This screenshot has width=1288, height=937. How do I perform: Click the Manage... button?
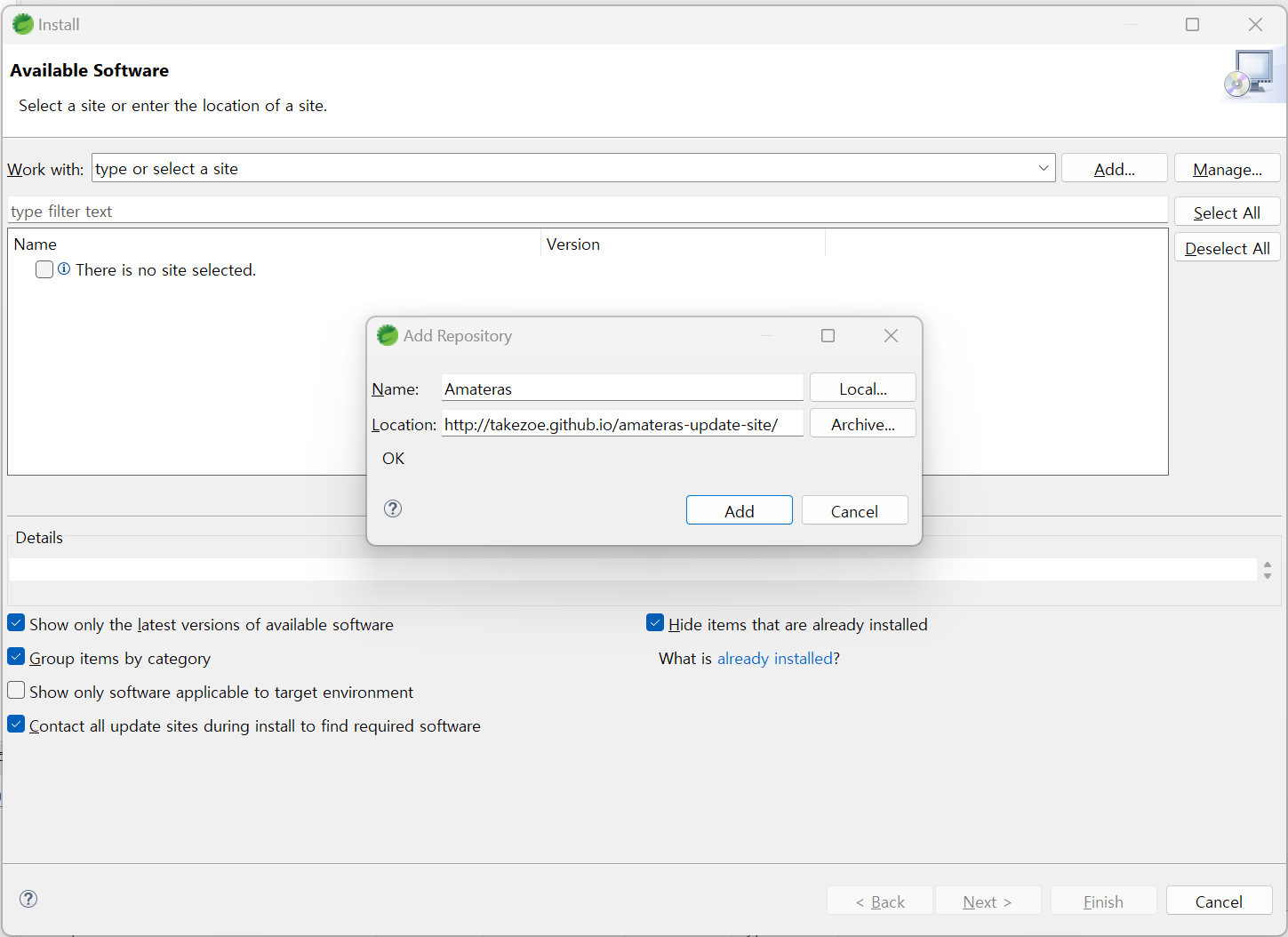click(1228, 168)
